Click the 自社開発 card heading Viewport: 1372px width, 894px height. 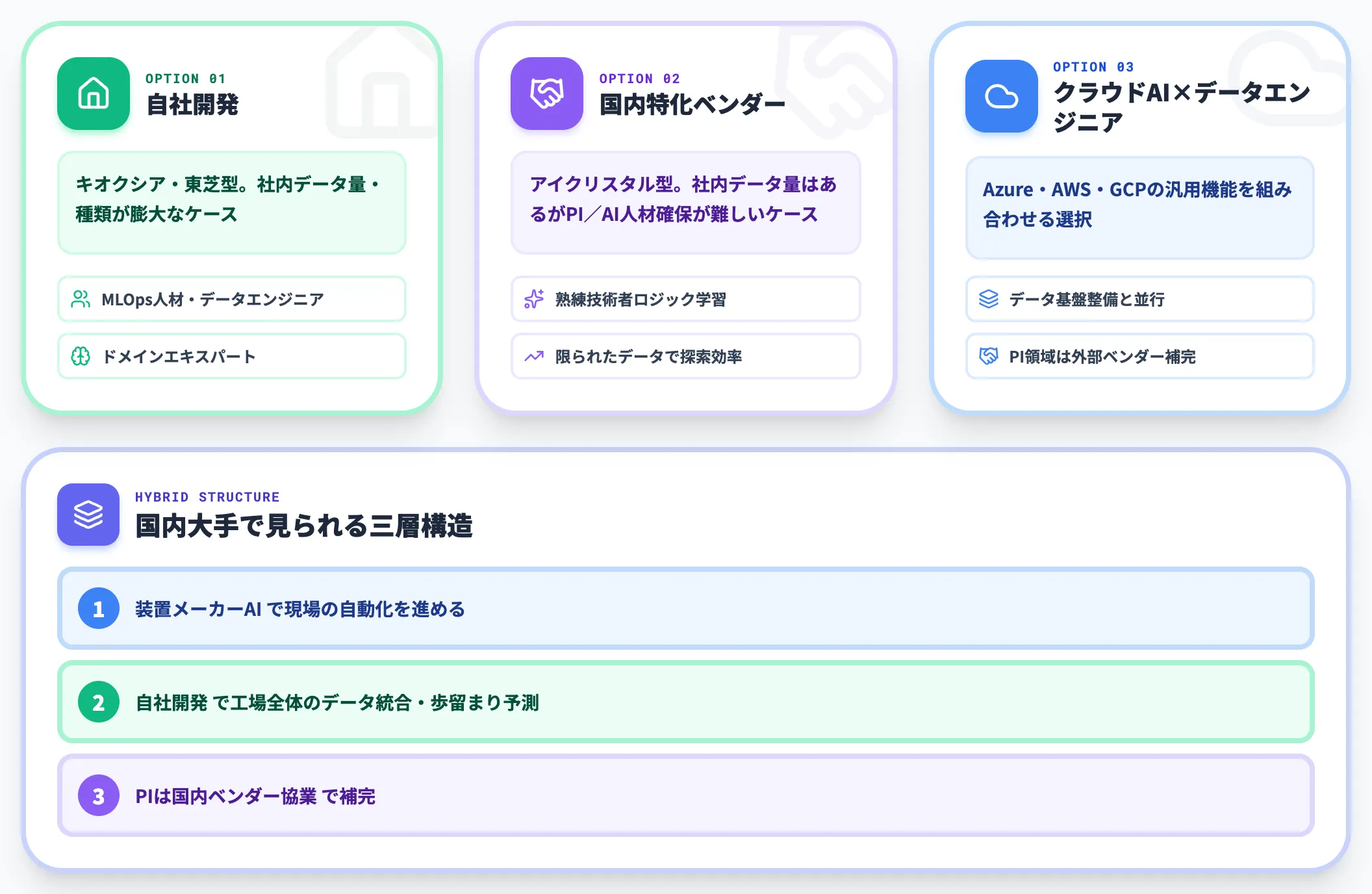pos(192,105)
